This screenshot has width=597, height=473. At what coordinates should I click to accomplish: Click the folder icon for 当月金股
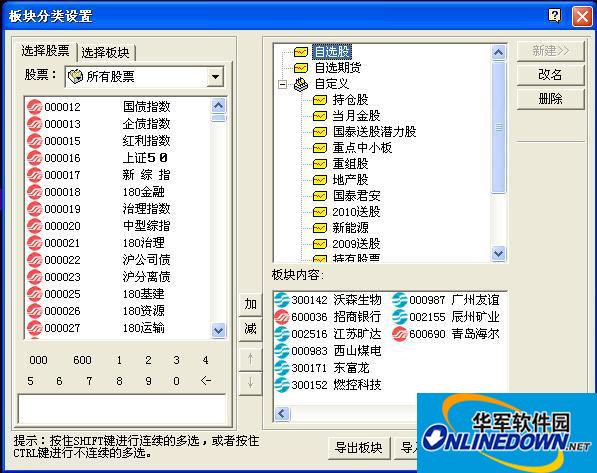click(x=320, y=116)
